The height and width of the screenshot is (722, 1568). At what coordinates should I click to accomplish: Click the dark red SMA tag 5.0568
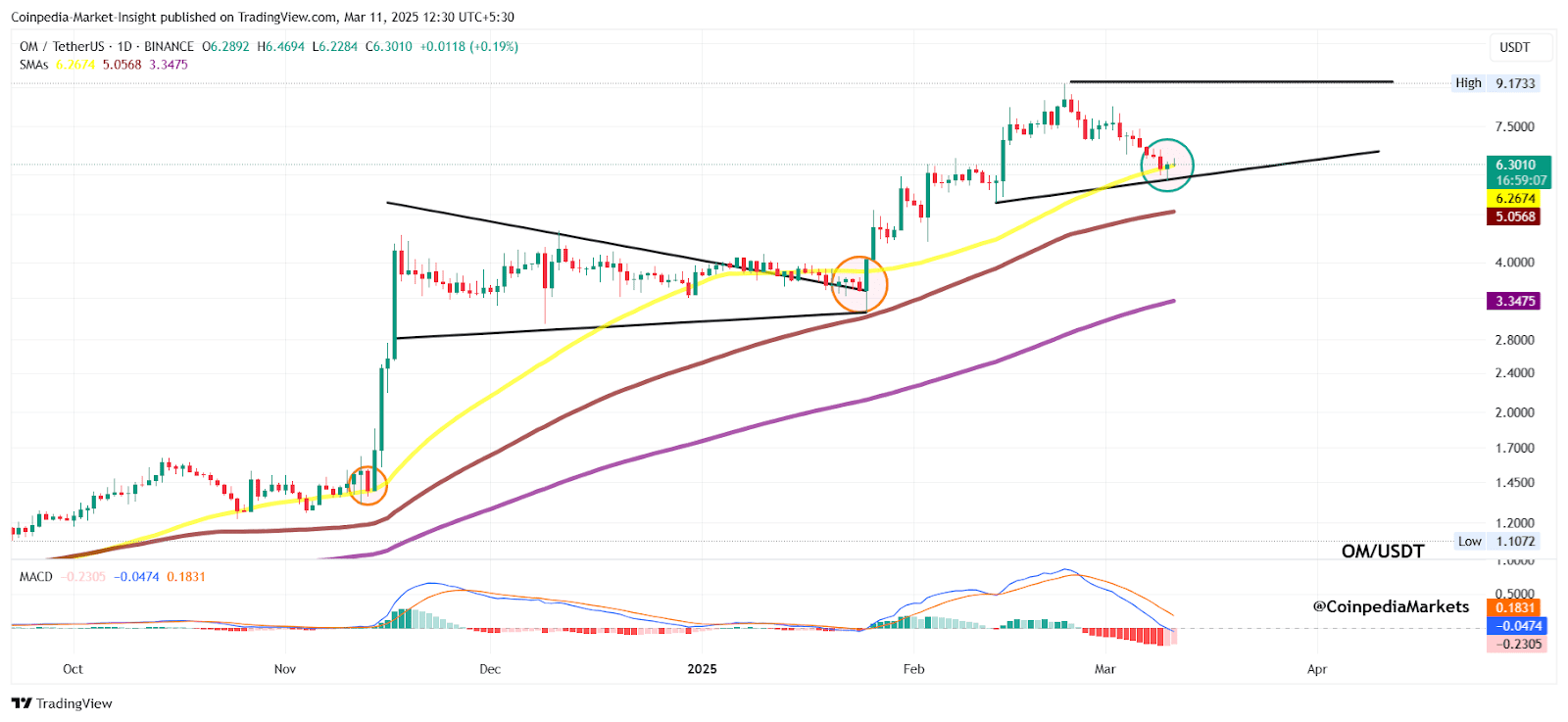click(x=1515, y=217)
